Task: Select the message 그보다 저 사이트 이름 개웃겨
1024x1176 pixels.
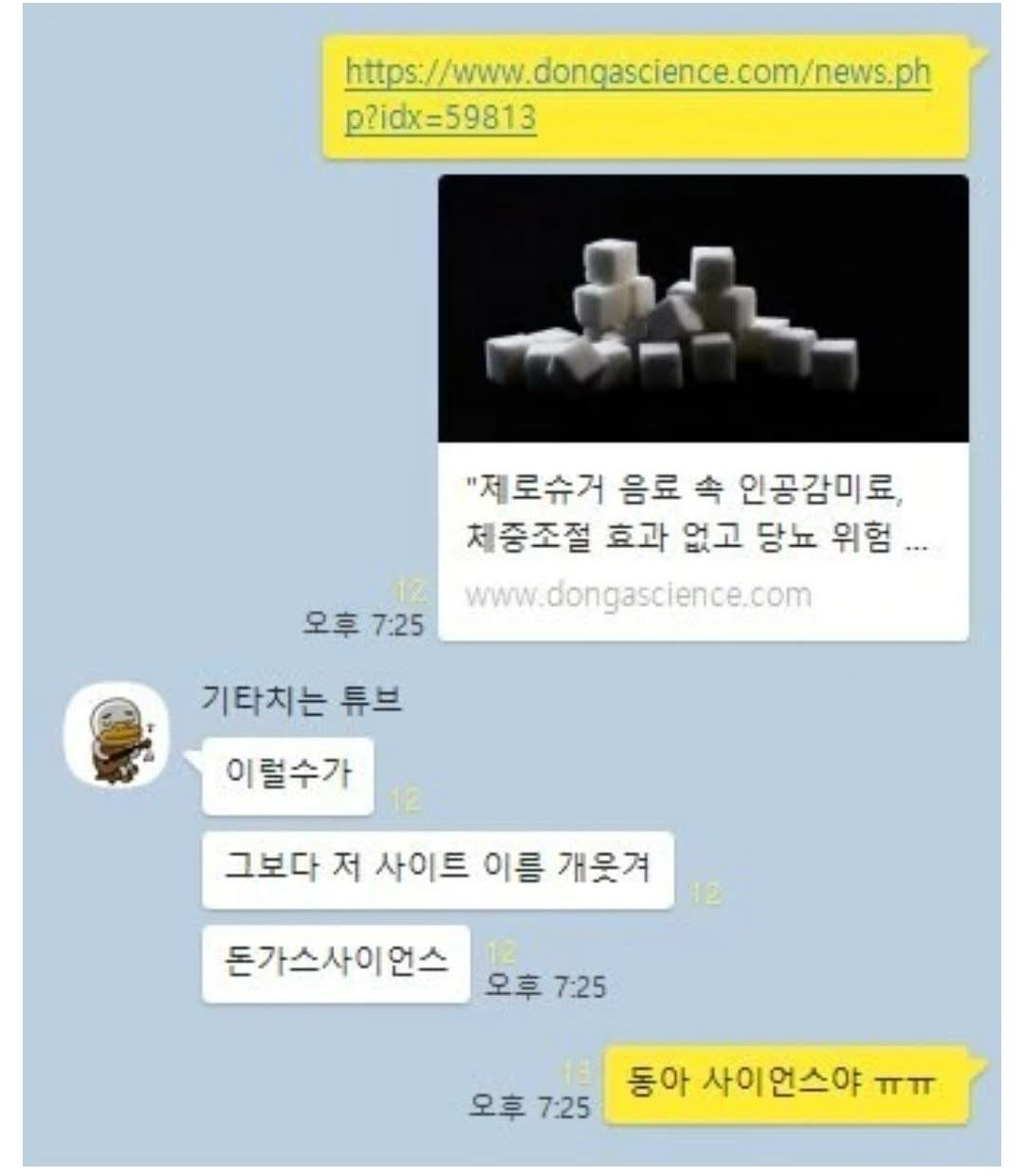Action: (437, 870)
